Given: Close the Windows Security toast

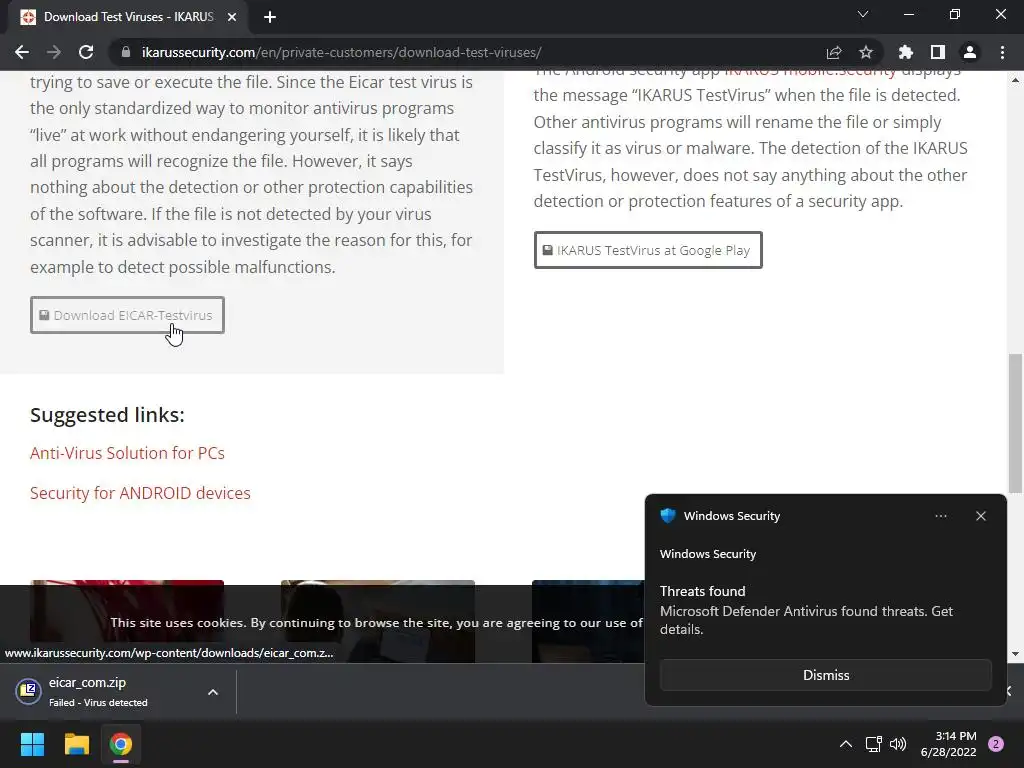Looking at the screenshot, I should [980, 516].
